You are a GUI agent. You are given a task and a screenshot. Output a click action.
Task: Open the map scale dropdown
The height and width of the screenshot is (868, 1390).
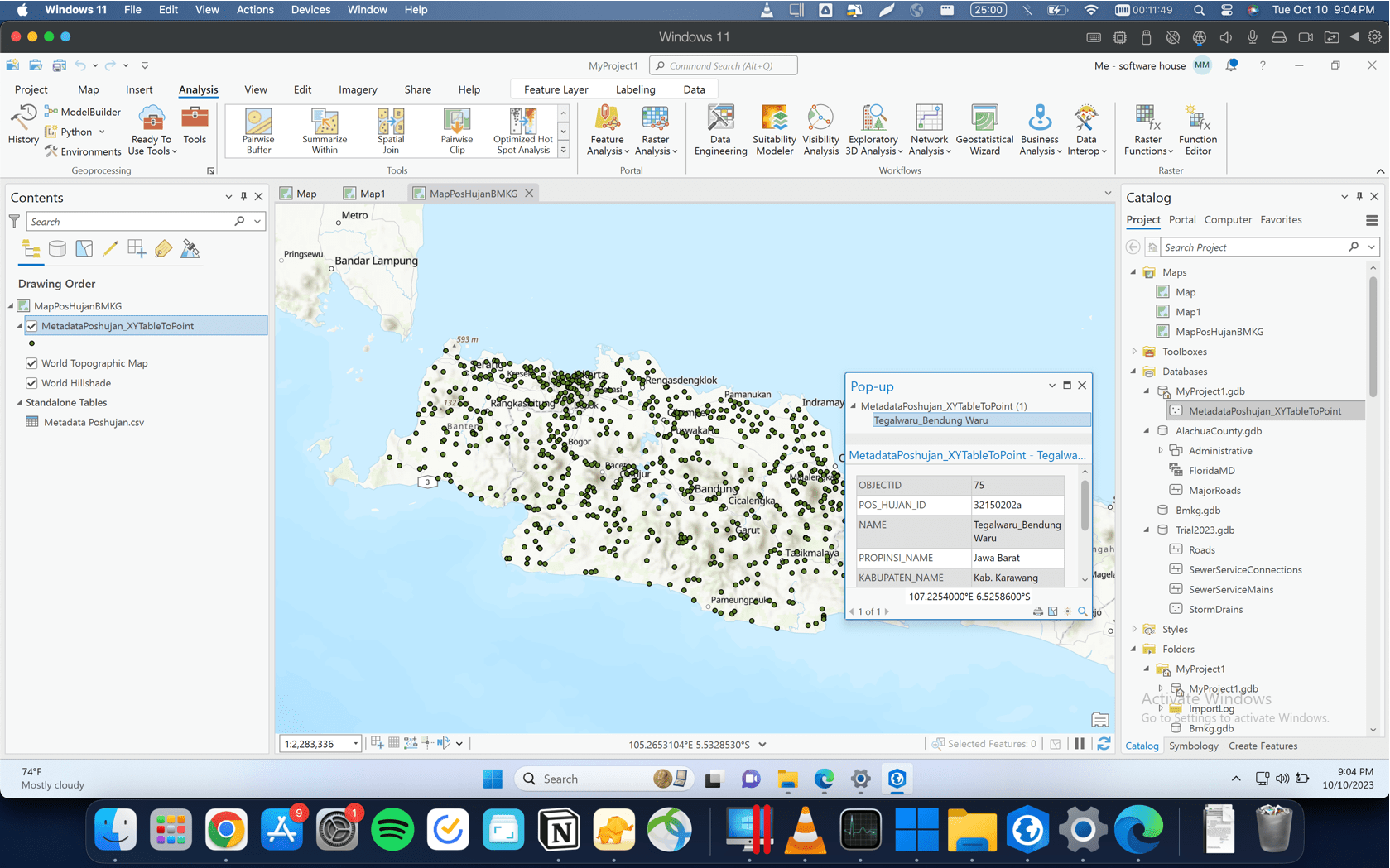(355, 744)
